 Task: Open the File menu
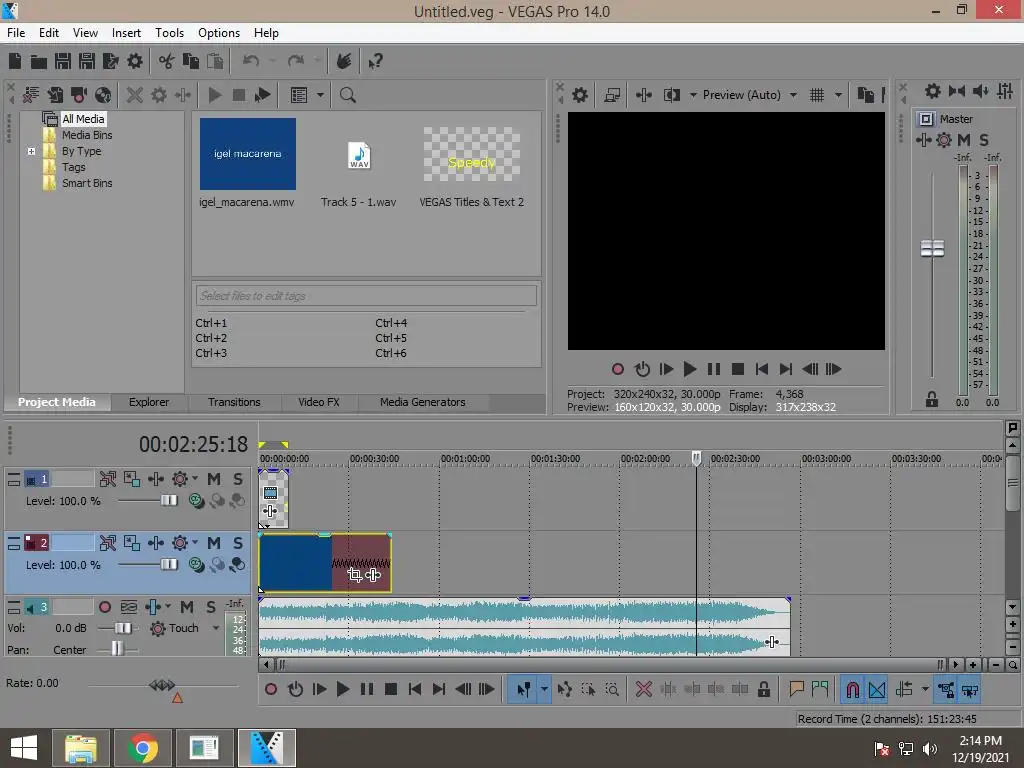[x=16, y=33]
